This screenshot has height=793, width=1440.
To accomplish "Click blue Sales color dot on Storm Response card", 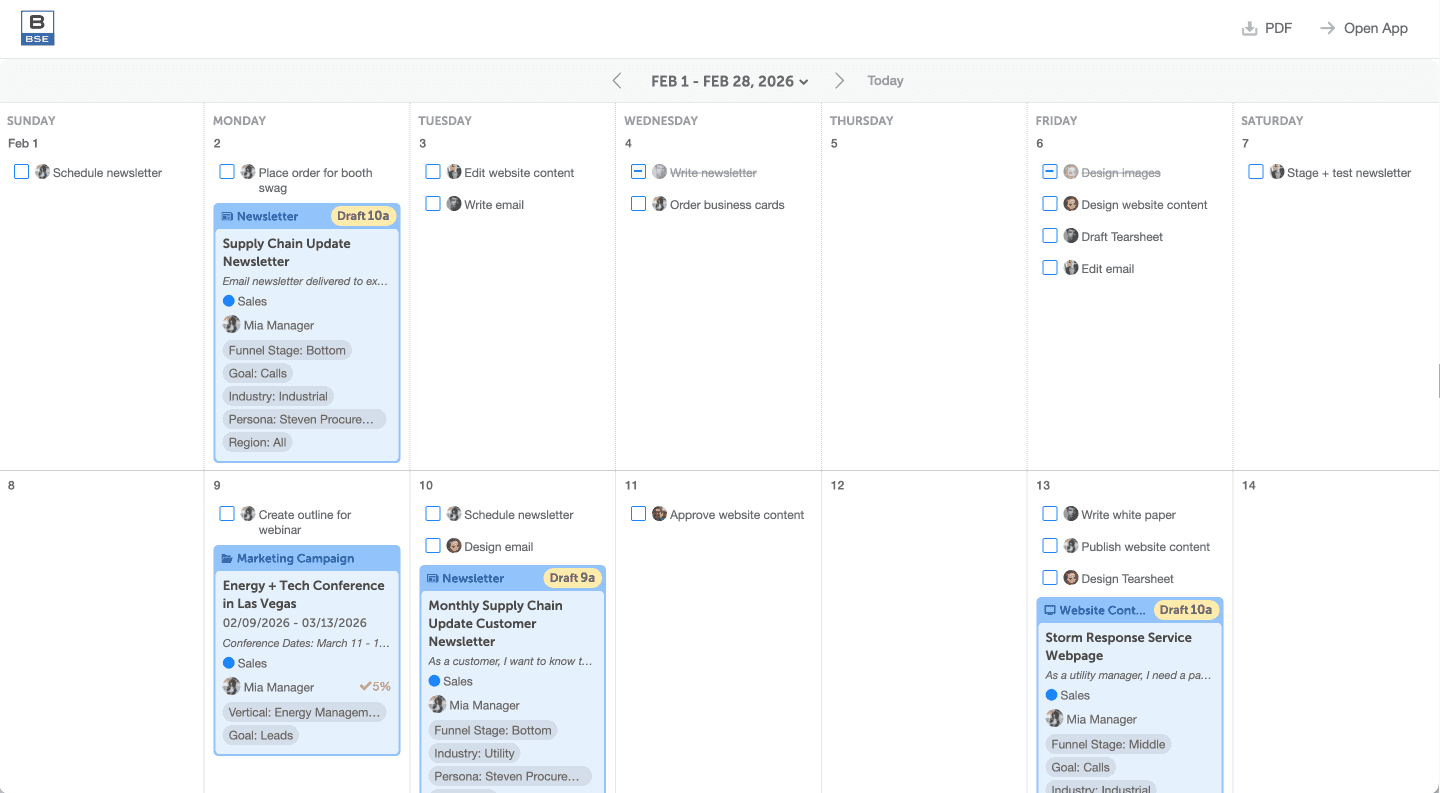I will coord(1051,695).
